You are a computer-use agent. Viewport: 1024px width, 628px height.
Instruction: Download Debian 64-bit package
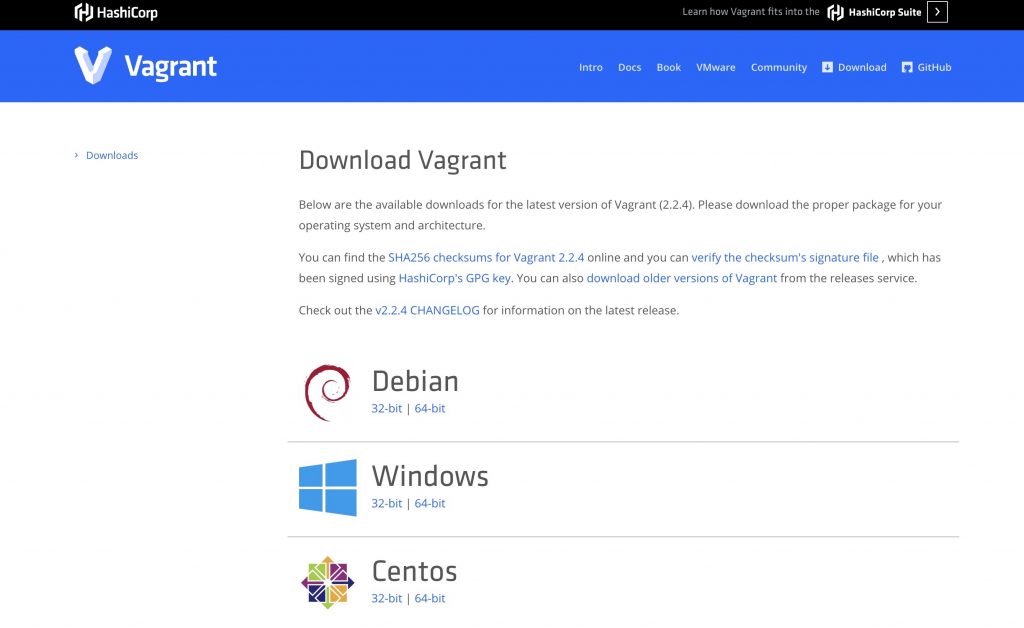coord(430,408)
